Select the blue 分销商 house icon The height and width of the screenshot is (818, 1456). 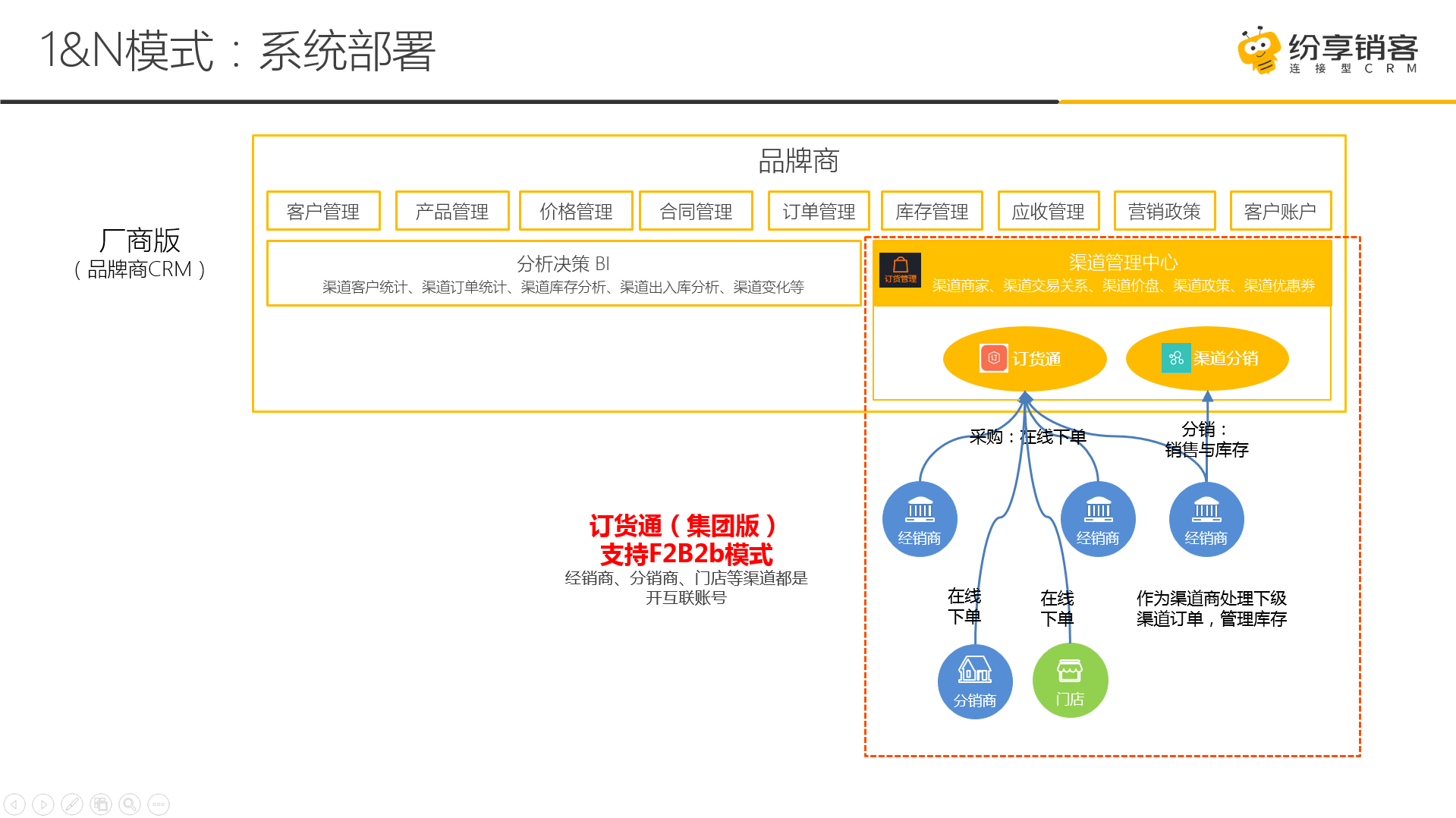click(975, 681)
